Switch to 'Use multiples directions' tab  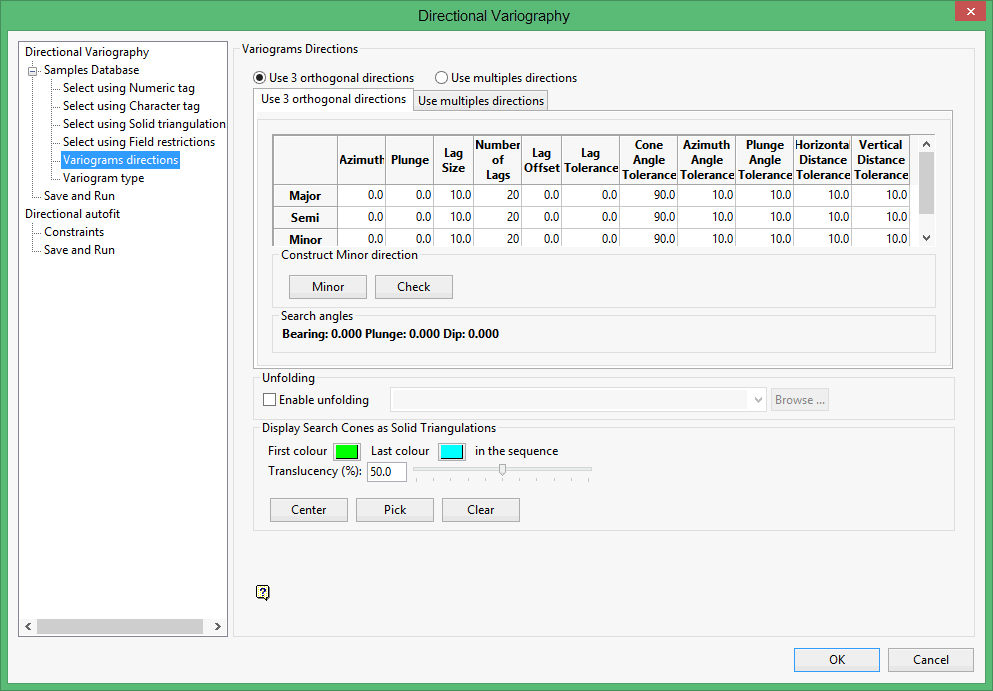tap(481, 100)
